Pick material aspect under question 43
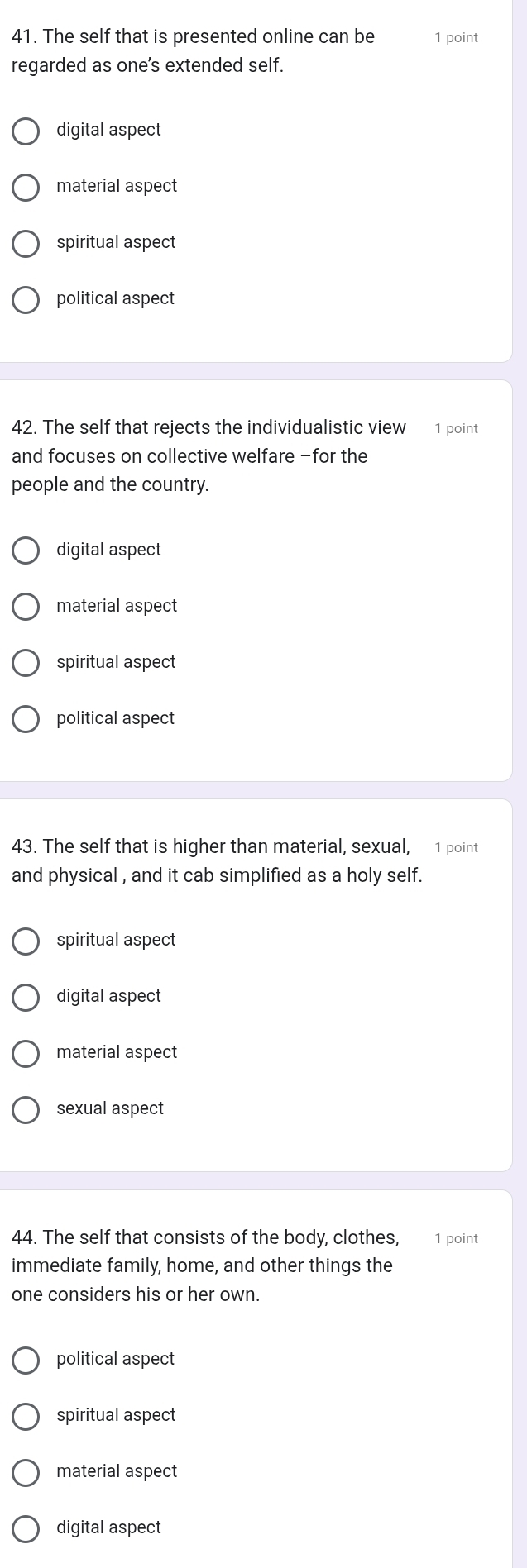 [26, 1053]
